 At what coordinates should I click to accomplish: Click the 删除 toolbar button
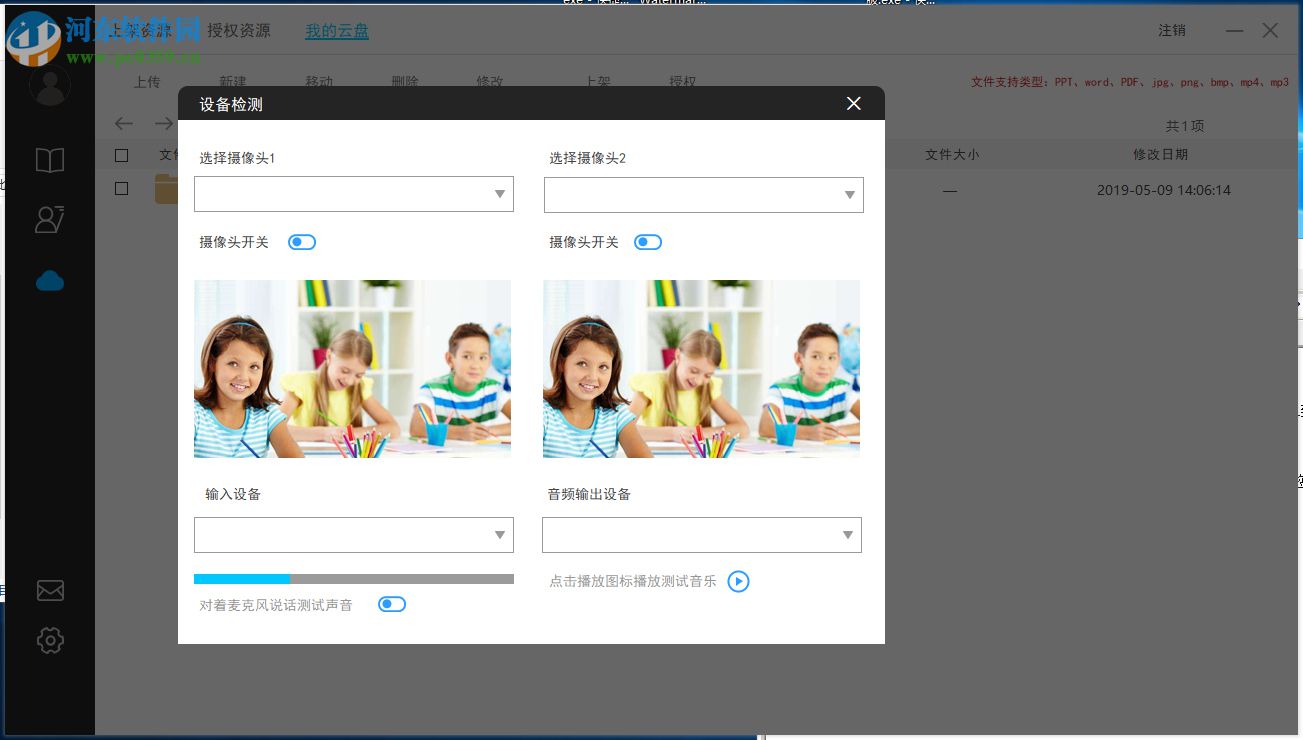405,82
